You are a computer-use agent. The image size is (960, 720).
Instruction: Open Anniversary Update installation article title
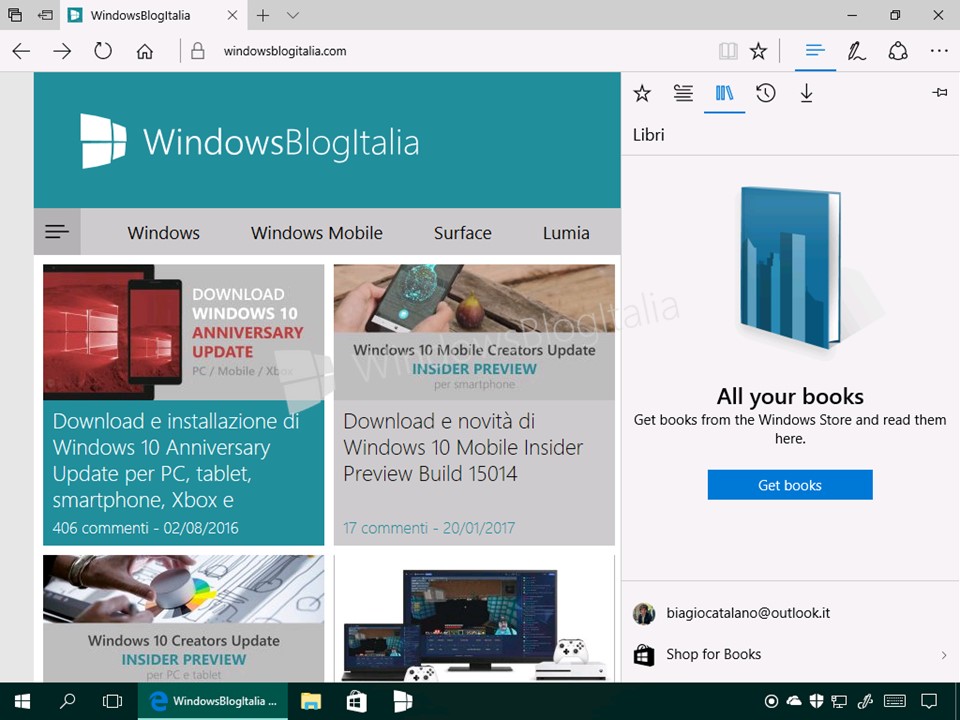[175, 460]
